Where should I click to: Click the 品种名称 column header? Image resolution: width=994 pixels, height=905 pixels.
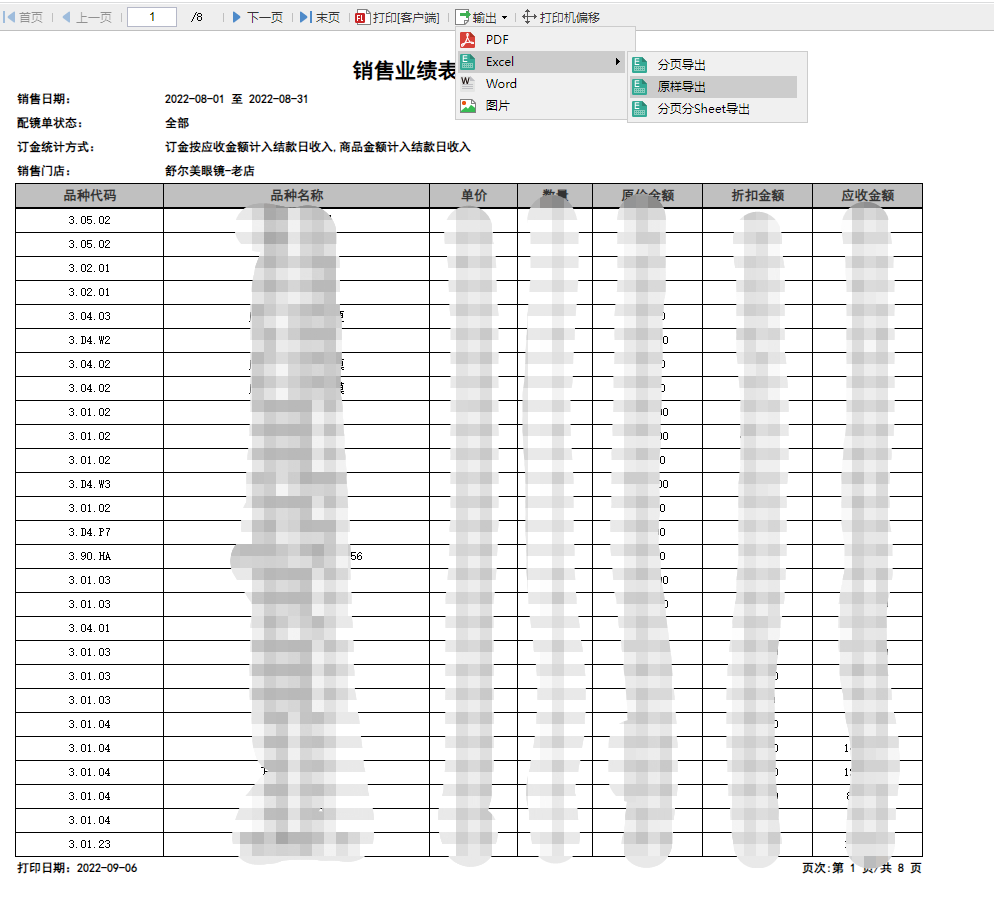(297, 196)
